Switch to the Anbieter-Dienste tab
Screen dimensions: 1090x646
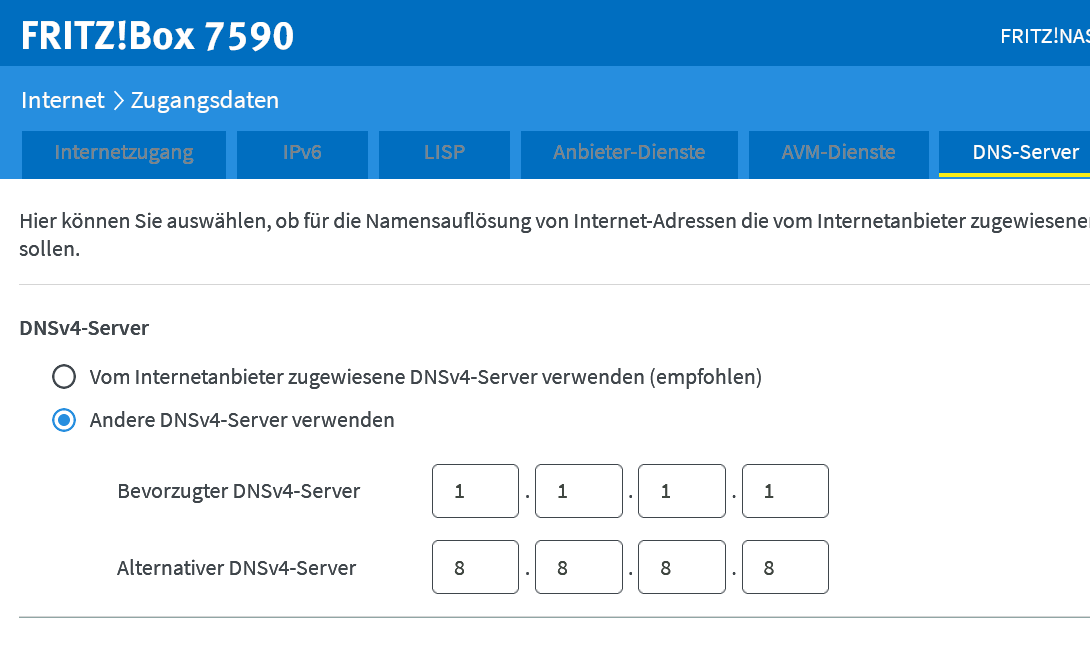point(629,153)
